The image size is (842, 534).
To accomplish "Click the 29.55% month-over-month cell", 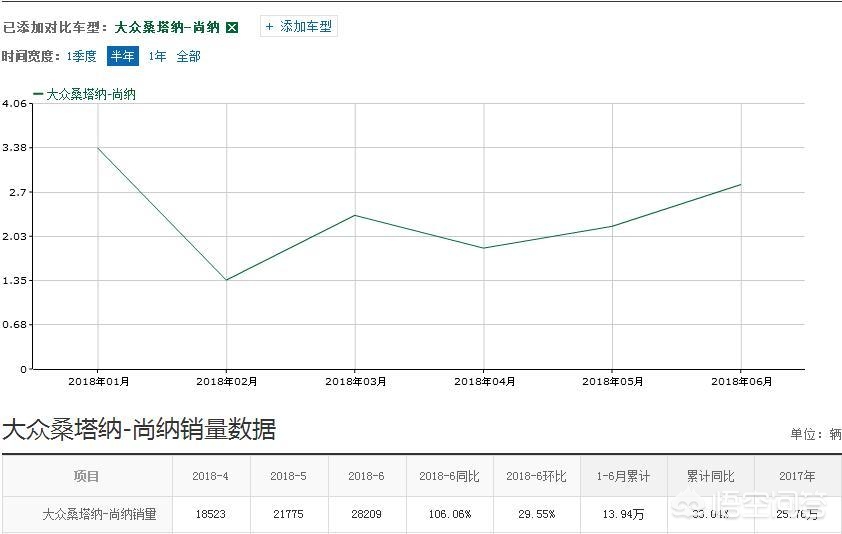I will coord(536,514).
